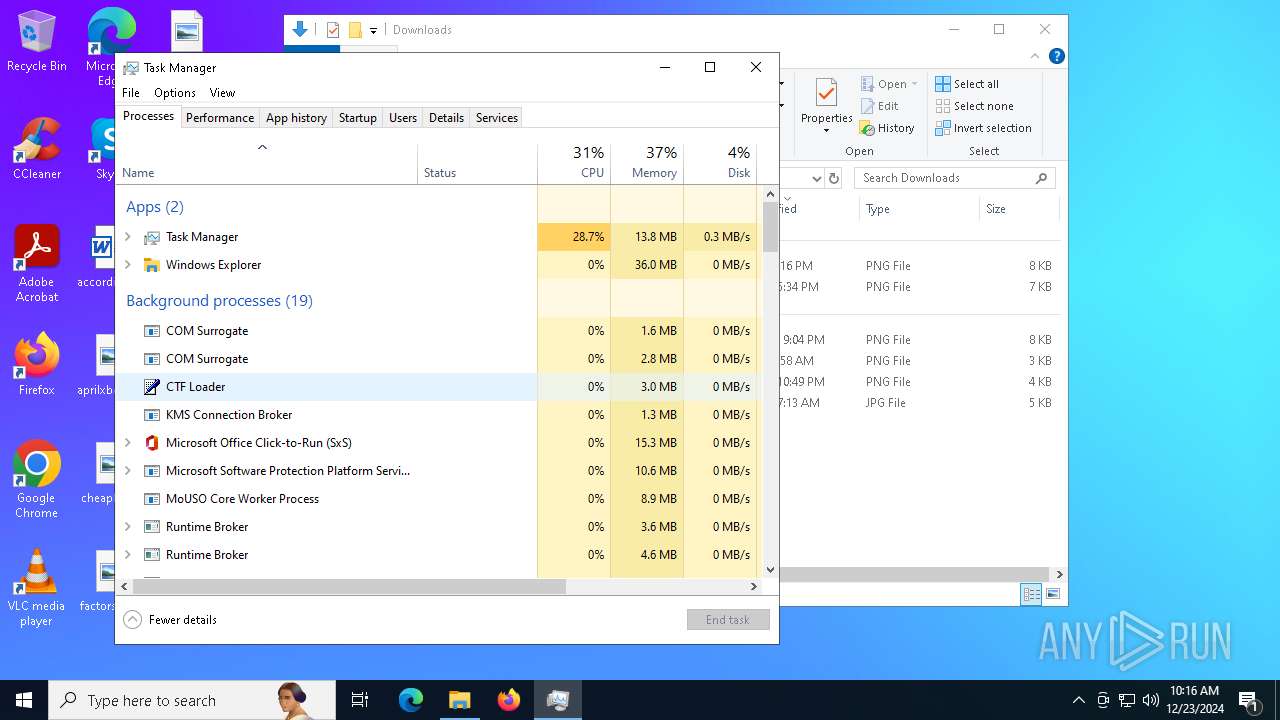1280x720 pixels.
Task: Click the Microsoft Office Click-to-Run icon
Action: pyautogui.click(x=152, y=443)
